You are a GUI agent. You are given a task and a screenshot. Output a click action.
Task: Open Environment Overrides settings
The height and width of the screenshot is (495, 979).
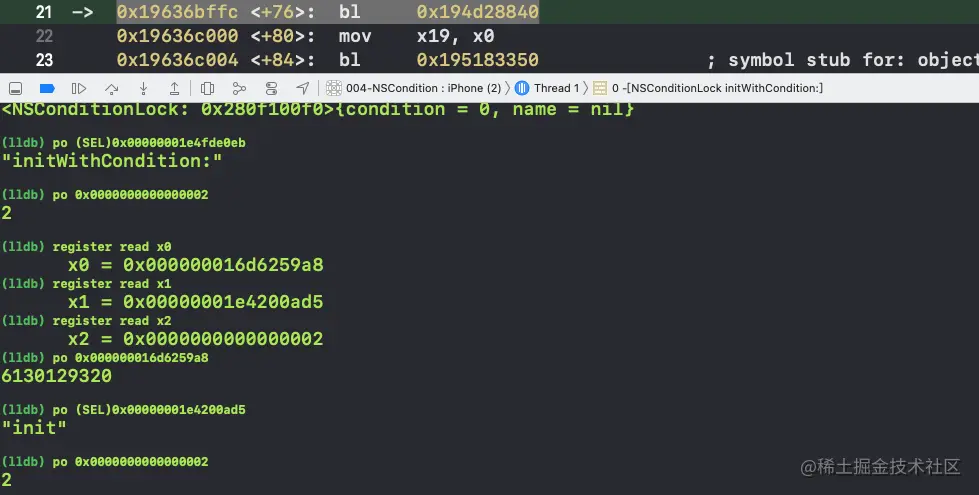tap(271, 89)
